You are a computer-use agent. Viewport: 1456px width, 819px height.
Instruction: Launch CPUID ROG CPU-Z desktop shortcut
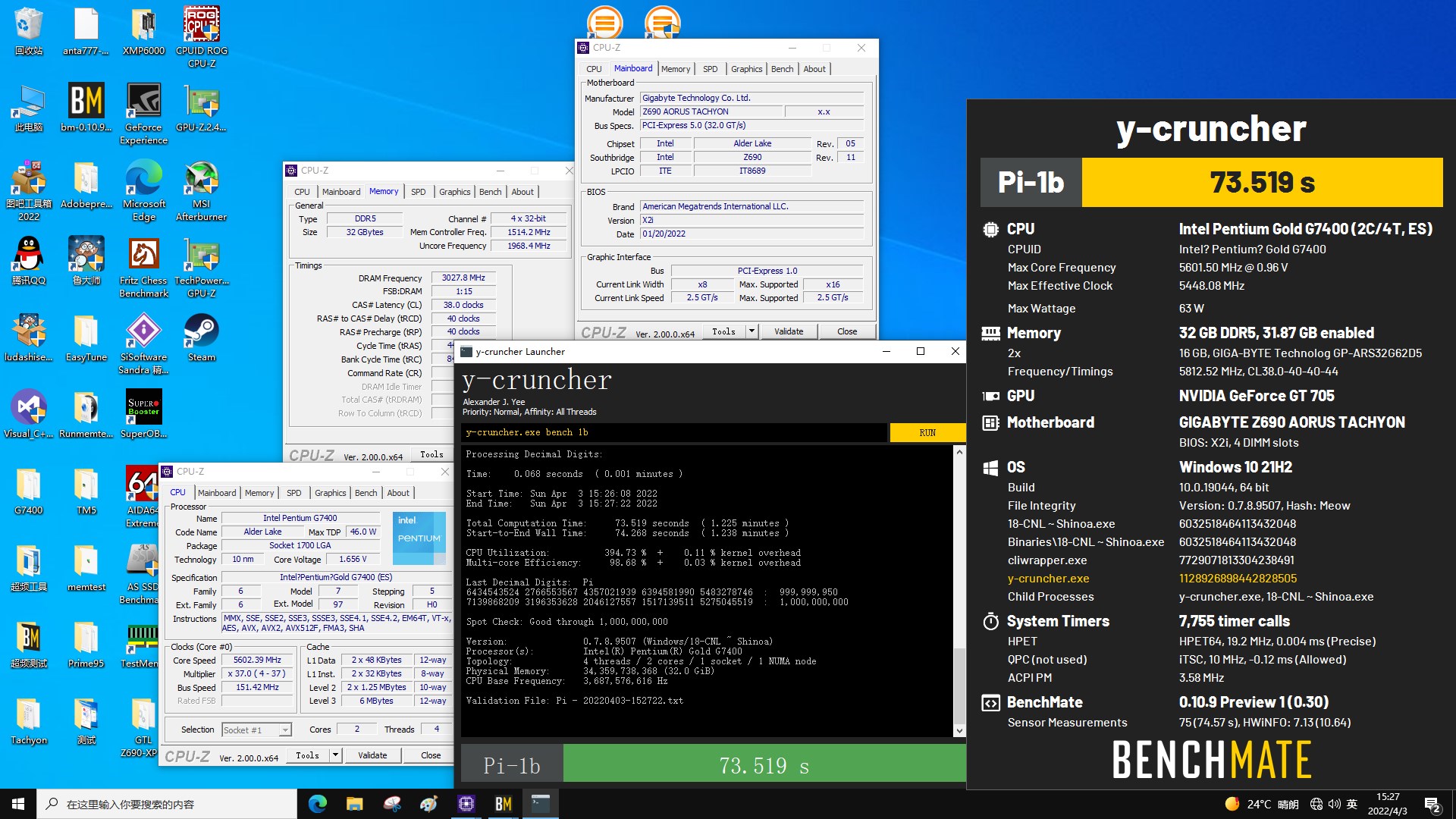[x=202, y=36]
